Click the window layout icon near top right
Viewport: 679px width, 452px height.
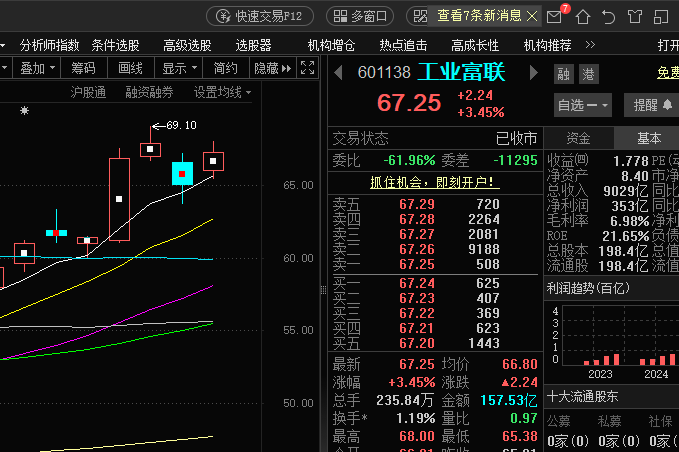coord(661,17)
